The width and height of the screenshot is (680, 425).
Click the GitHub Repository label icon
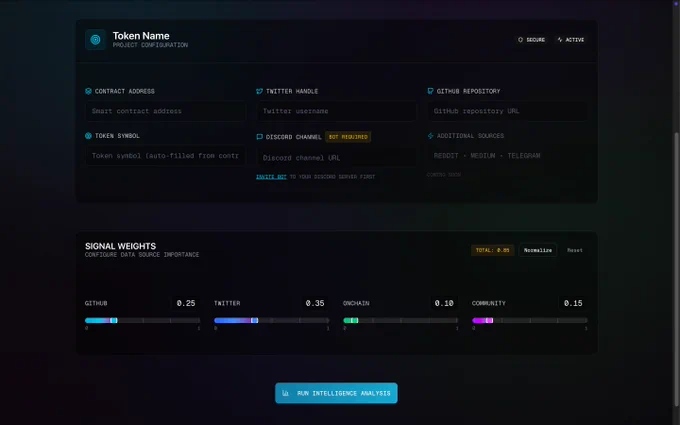coord(430,91)
